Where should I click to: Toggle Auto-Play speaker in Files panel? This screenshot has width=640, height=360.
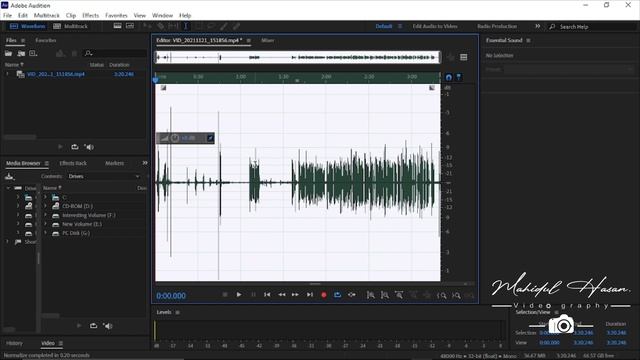pyautogui.click(x=89, y=147)
